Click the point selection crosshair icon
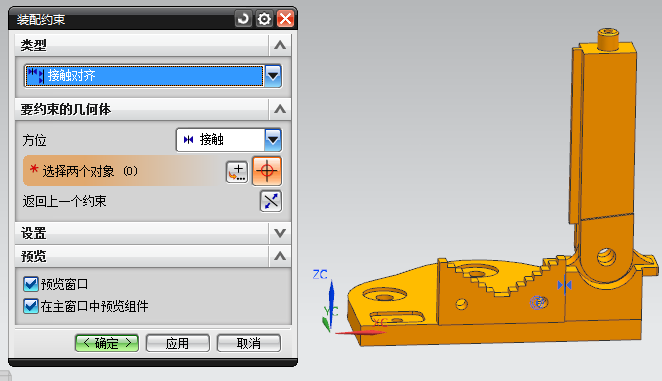Viewport: 662px width, 381px height. point(267,171)
